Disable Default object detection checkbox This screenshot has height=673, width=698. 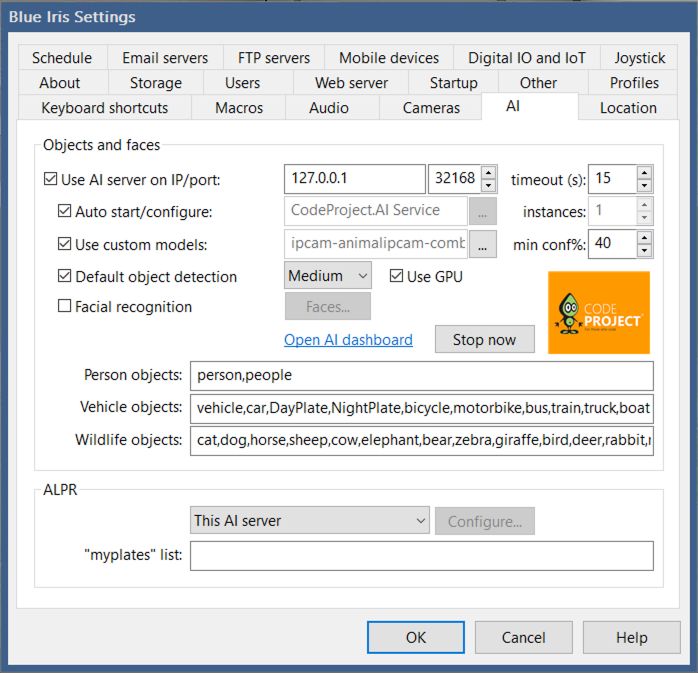[x=65, y=276]
